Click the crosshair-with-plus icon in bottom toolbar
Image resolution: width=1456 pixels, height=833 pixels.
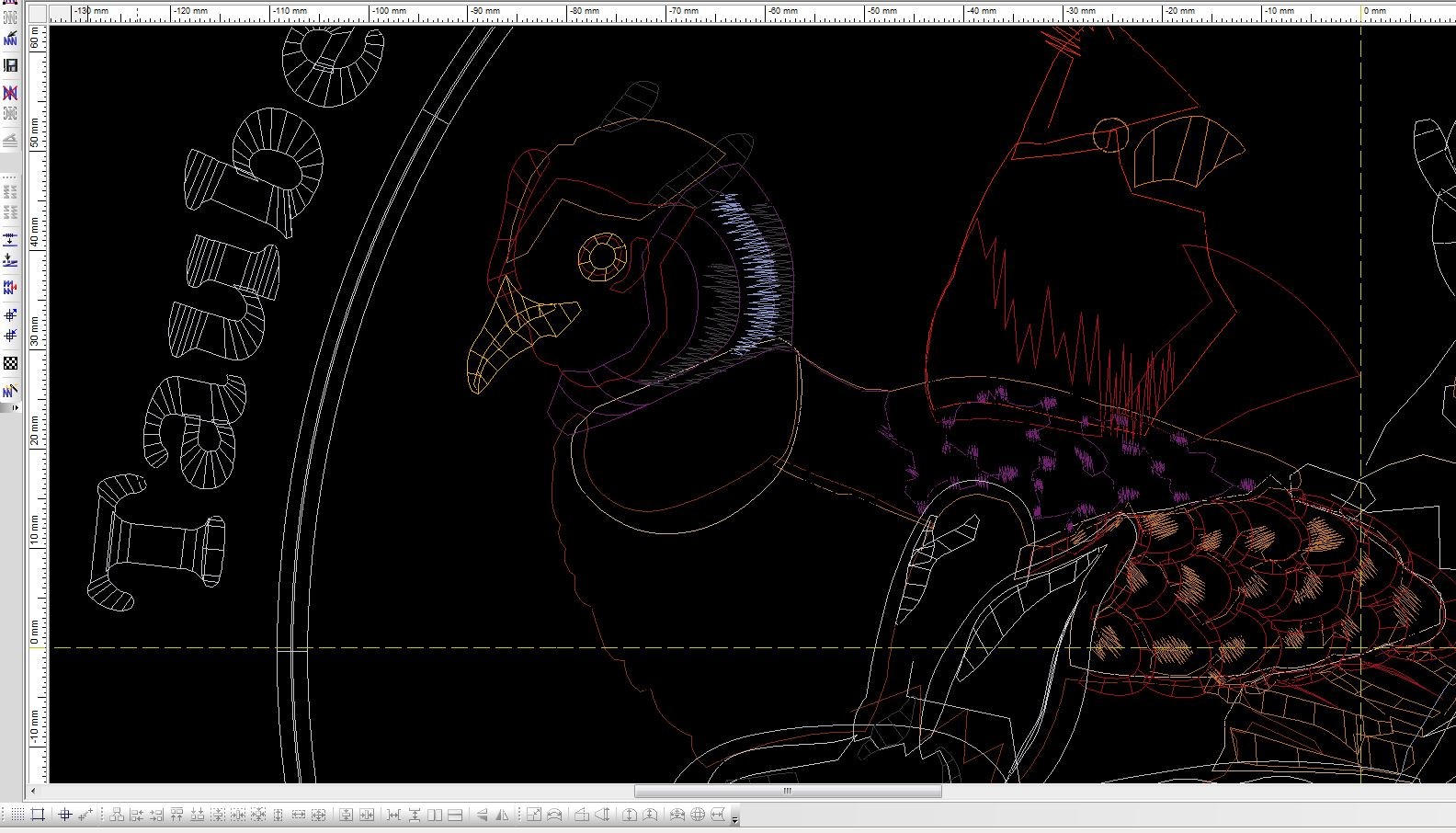coord(85,815)
